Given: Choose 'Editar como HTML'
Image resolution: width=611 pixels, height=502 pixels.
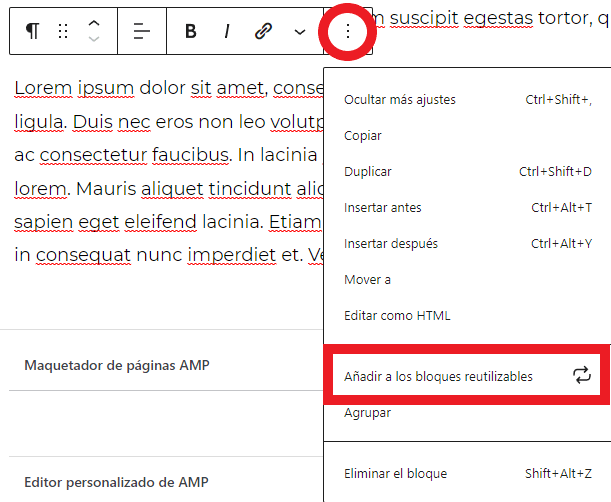Looking at the screenshot, I should click(397, 316).
